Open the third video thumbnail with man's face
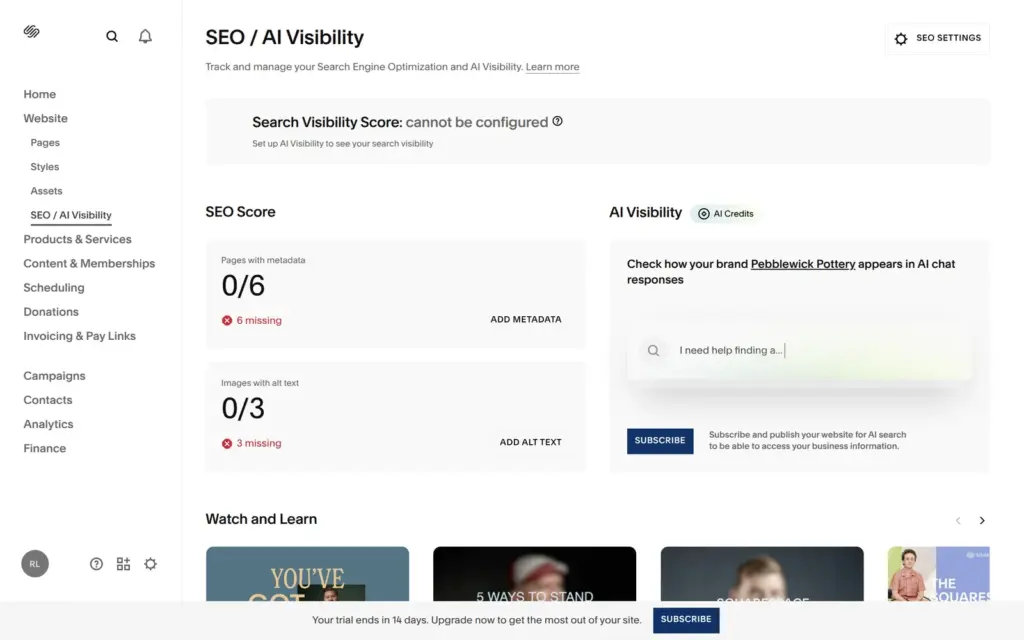This screenshot has height=640, width=1024. pos(761,573)
